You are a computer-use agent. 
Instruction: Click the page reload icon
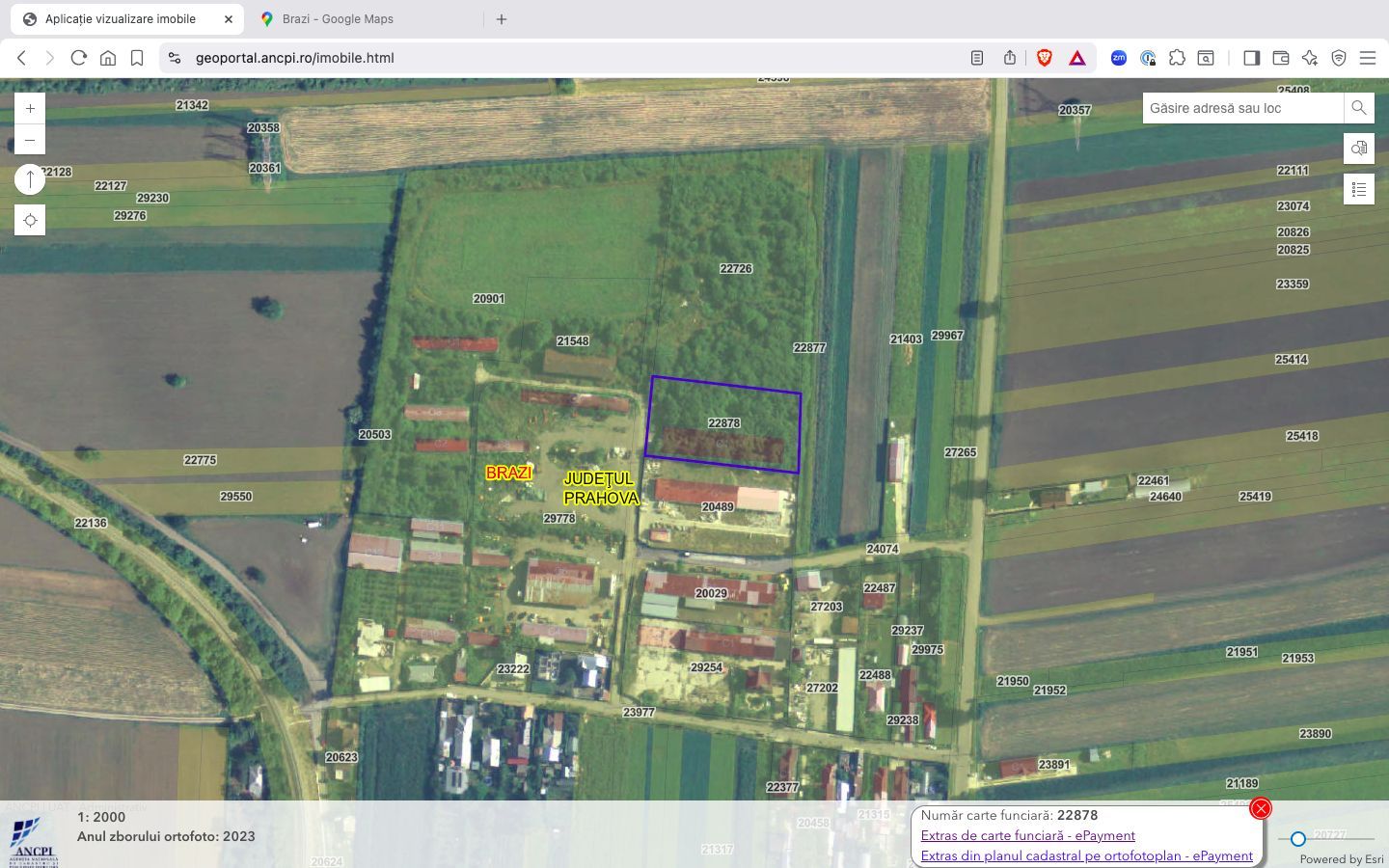click(78, 58)
